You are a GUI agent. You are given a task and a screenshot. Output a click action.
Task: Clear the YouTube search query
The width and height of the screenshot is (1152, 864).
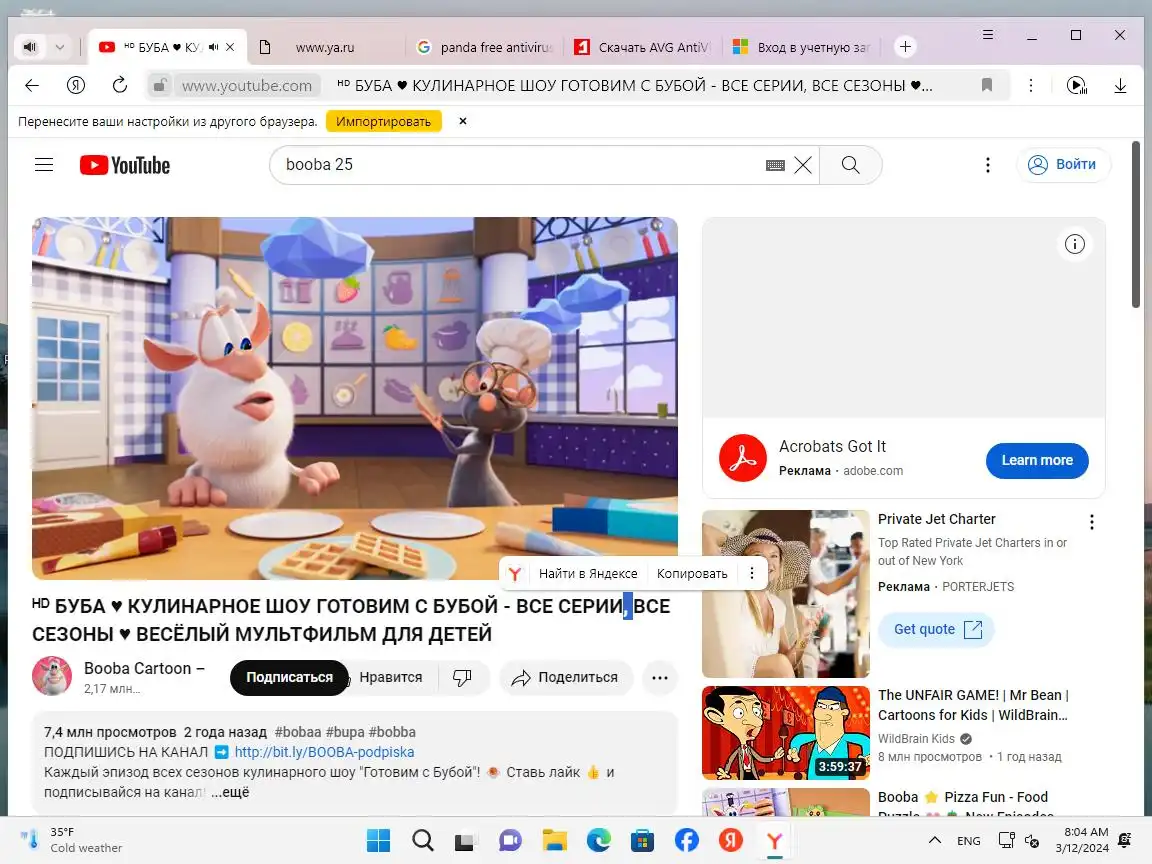pos(803,165)
